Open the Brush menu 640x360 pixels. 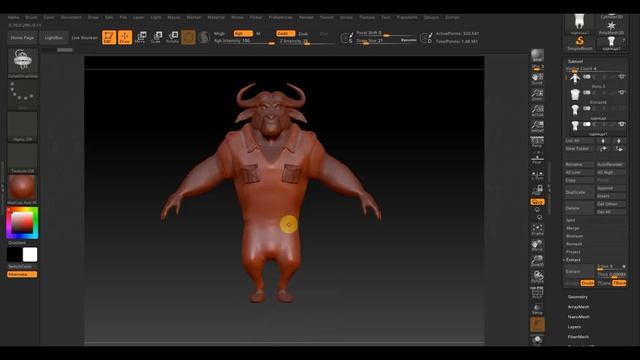click(31, 18)
